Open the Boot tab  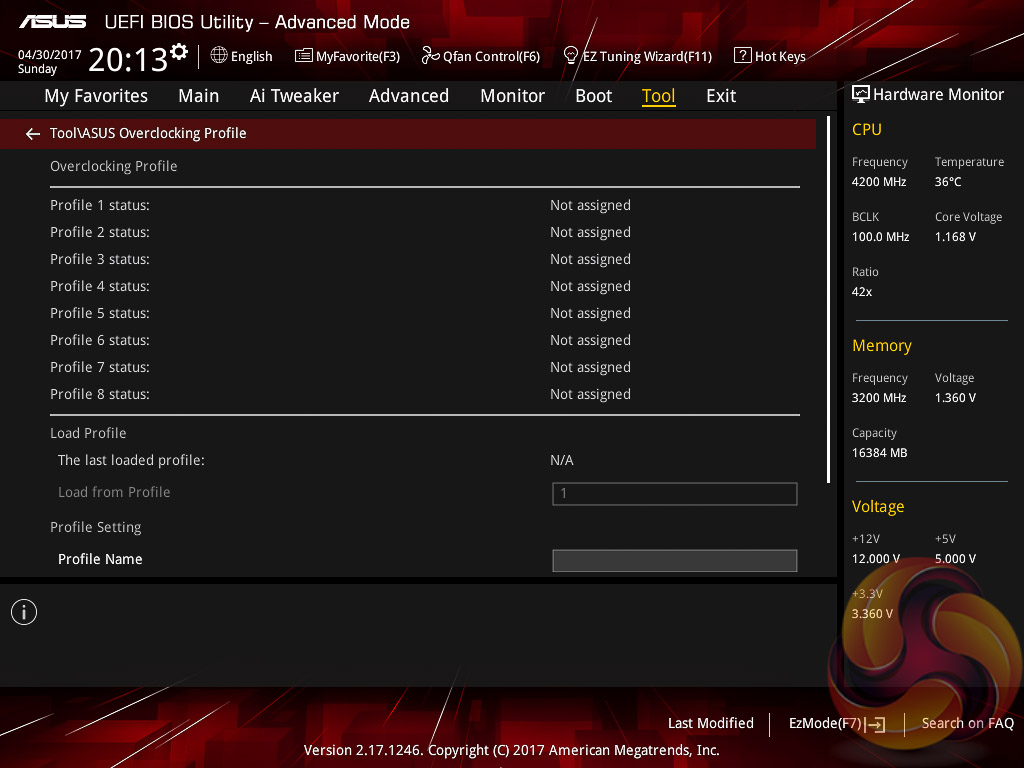click(594, 96)
